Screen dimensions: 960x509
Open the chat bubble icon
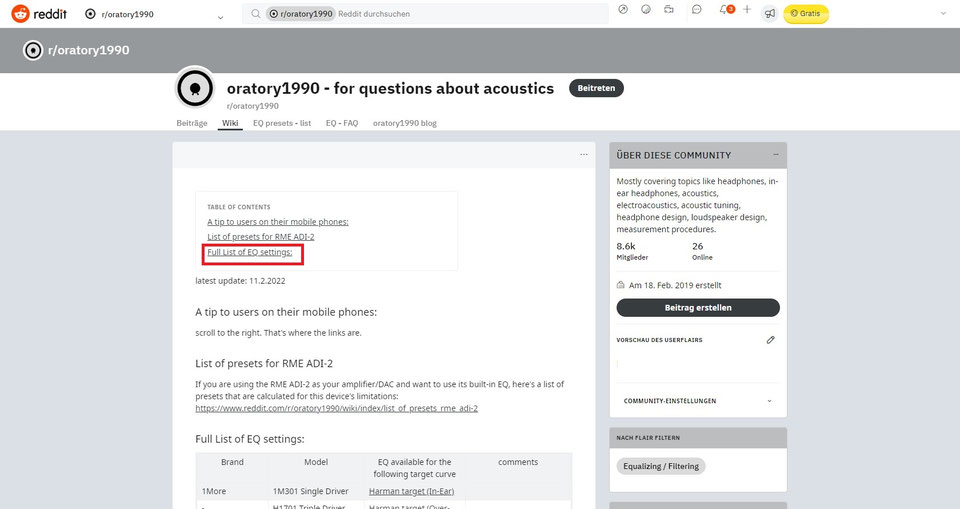click(696, 11)
